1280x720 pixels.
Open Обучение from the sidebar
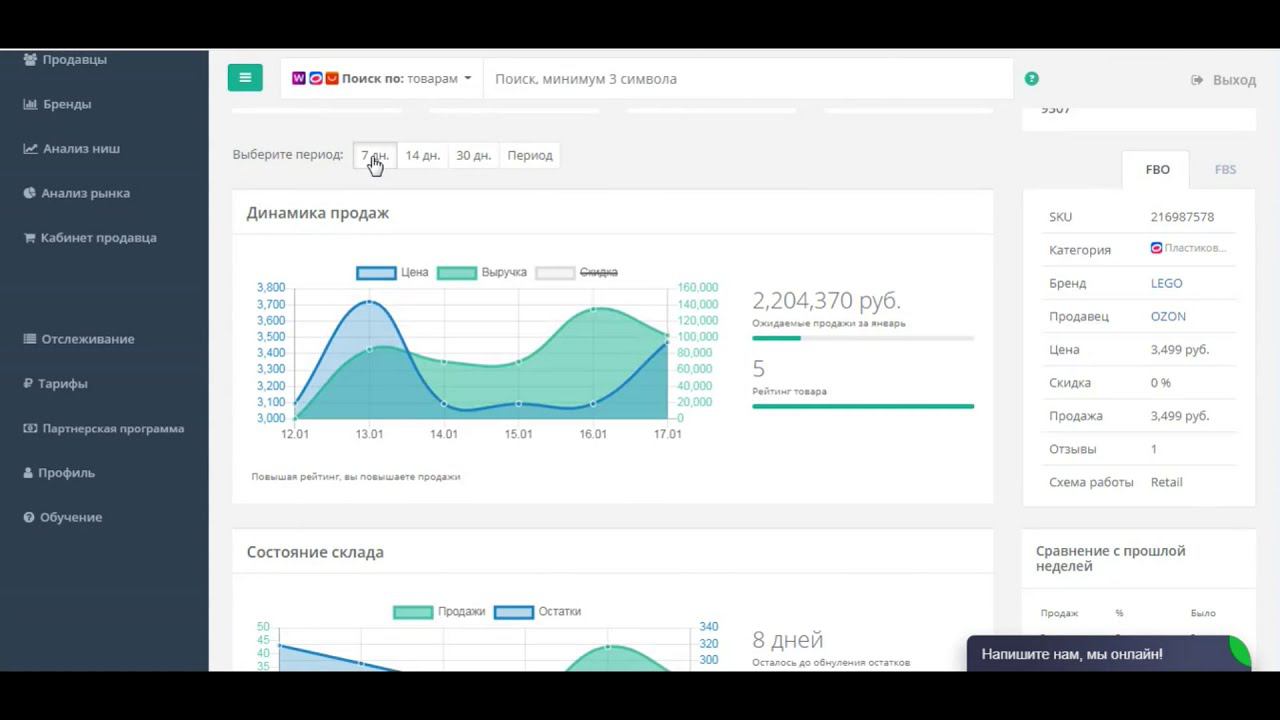point(62,517)
